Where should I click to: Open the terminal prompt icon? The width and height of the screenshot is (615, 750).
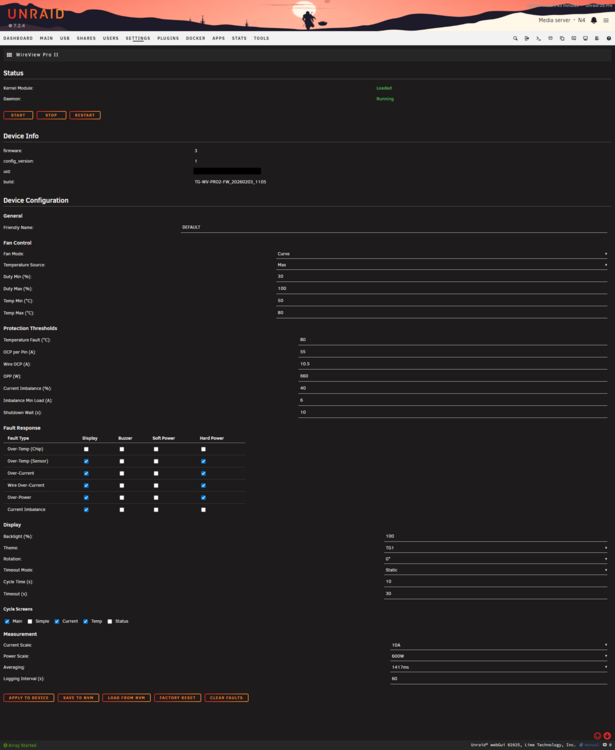pyautogui.click(x=538, y=38)
